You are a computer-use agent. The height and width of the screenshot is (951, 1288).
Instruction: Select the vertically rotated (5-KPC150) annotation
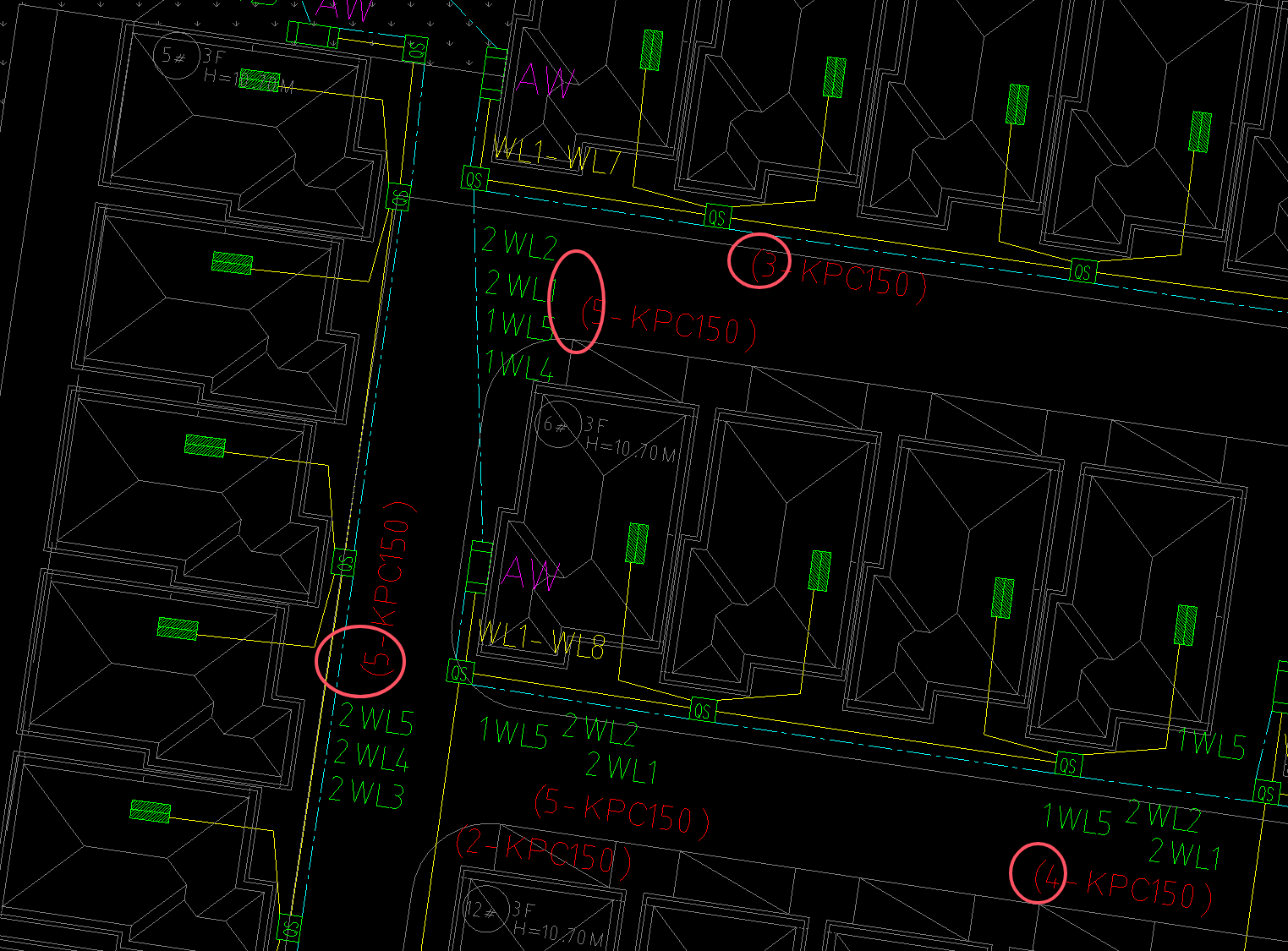coord(387,588)
